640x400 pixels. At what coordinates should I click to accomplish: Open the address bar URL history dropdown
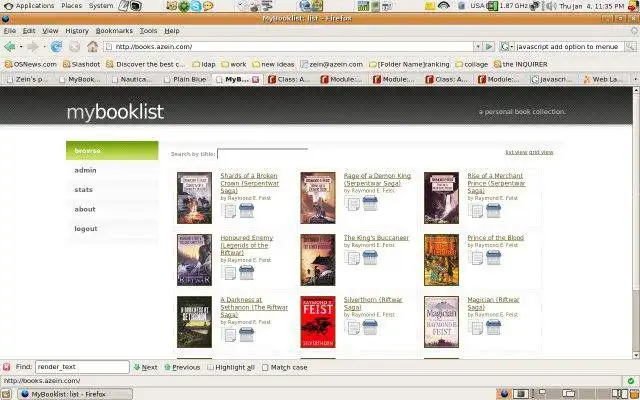pyautogui.click(x=478, y=47)
